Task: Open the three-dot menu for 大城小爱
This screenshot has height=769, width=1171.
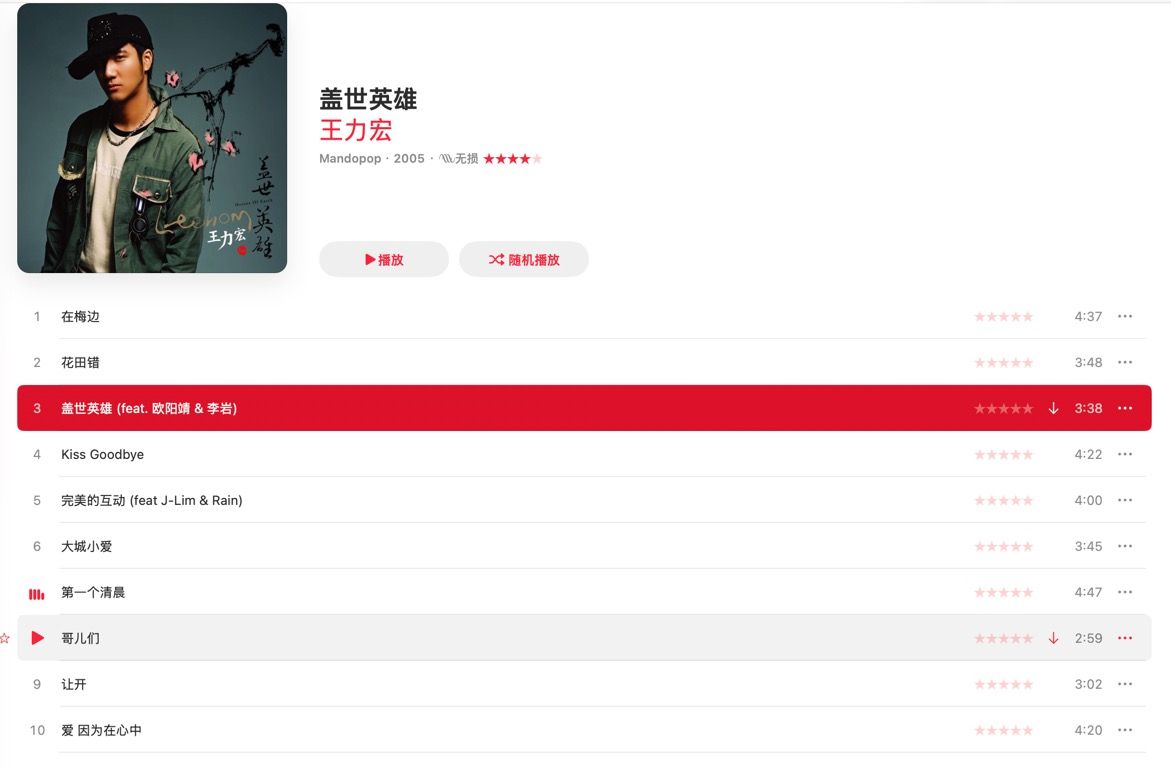Action: [x=1125, y=547]
